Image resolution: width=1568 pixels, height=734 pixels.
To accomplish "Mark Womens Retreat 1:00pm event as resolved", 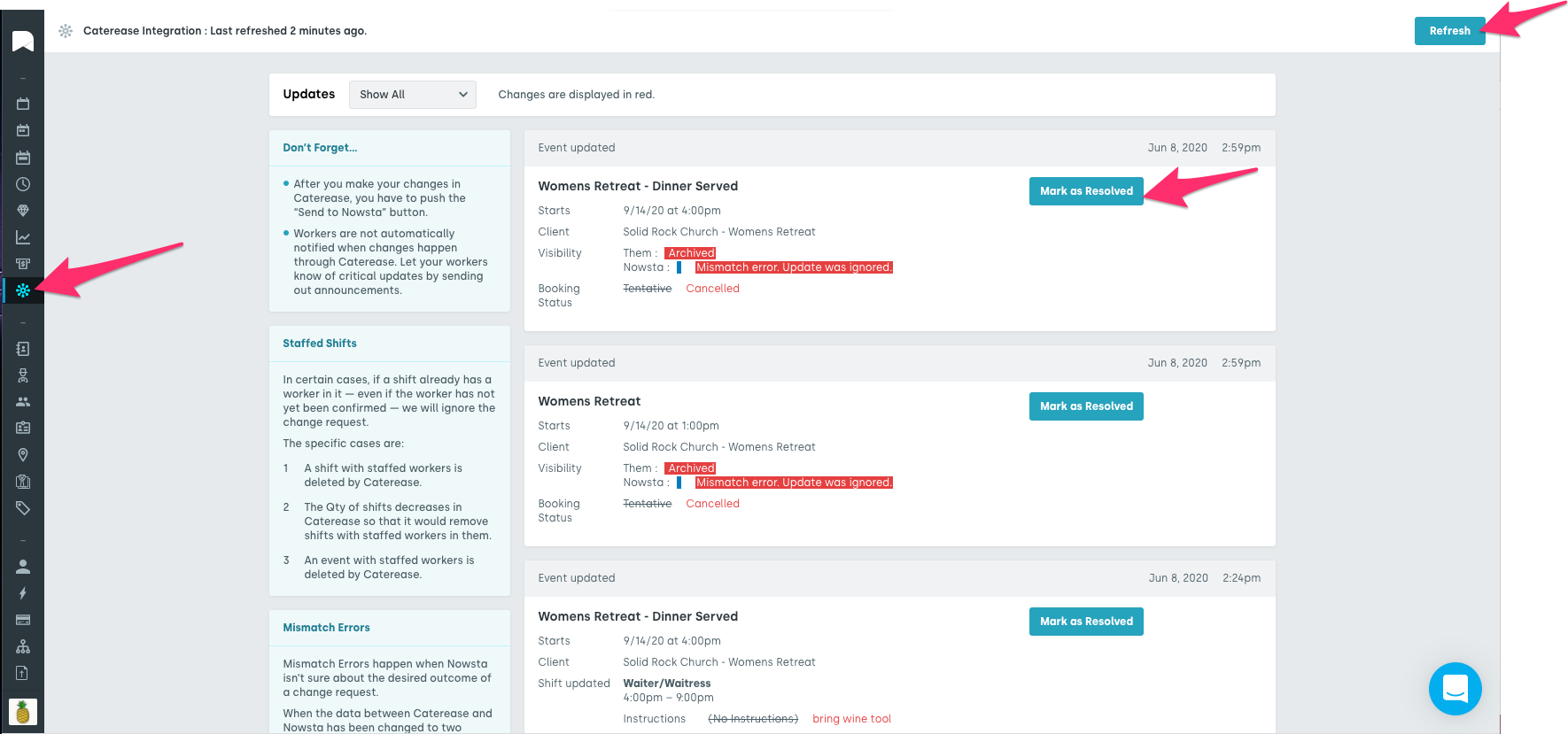I will click(1086, 406).
